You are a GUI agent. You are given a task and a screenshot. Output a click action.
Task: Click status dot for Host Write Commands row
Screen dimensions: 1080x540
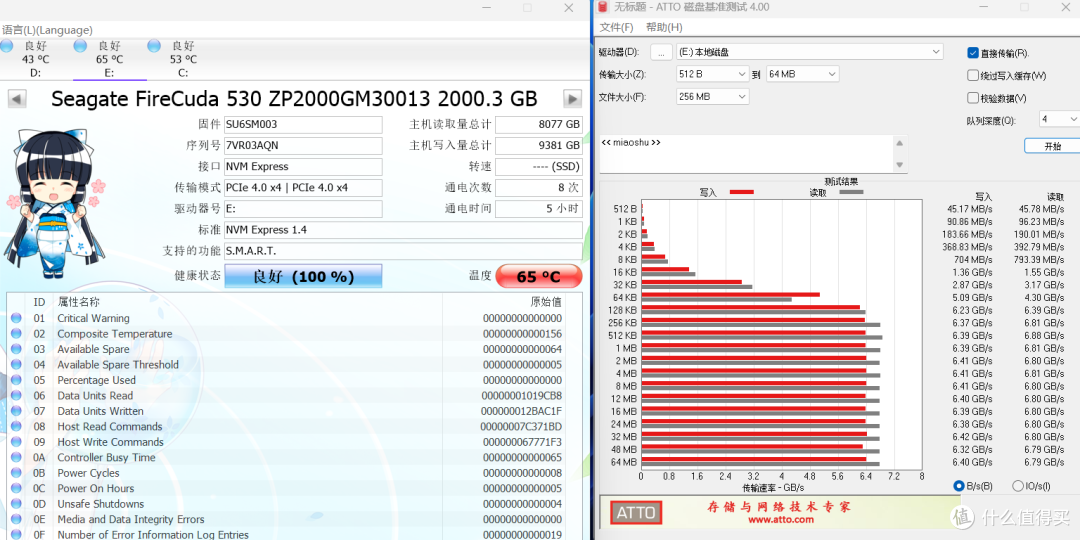[17, 442]
